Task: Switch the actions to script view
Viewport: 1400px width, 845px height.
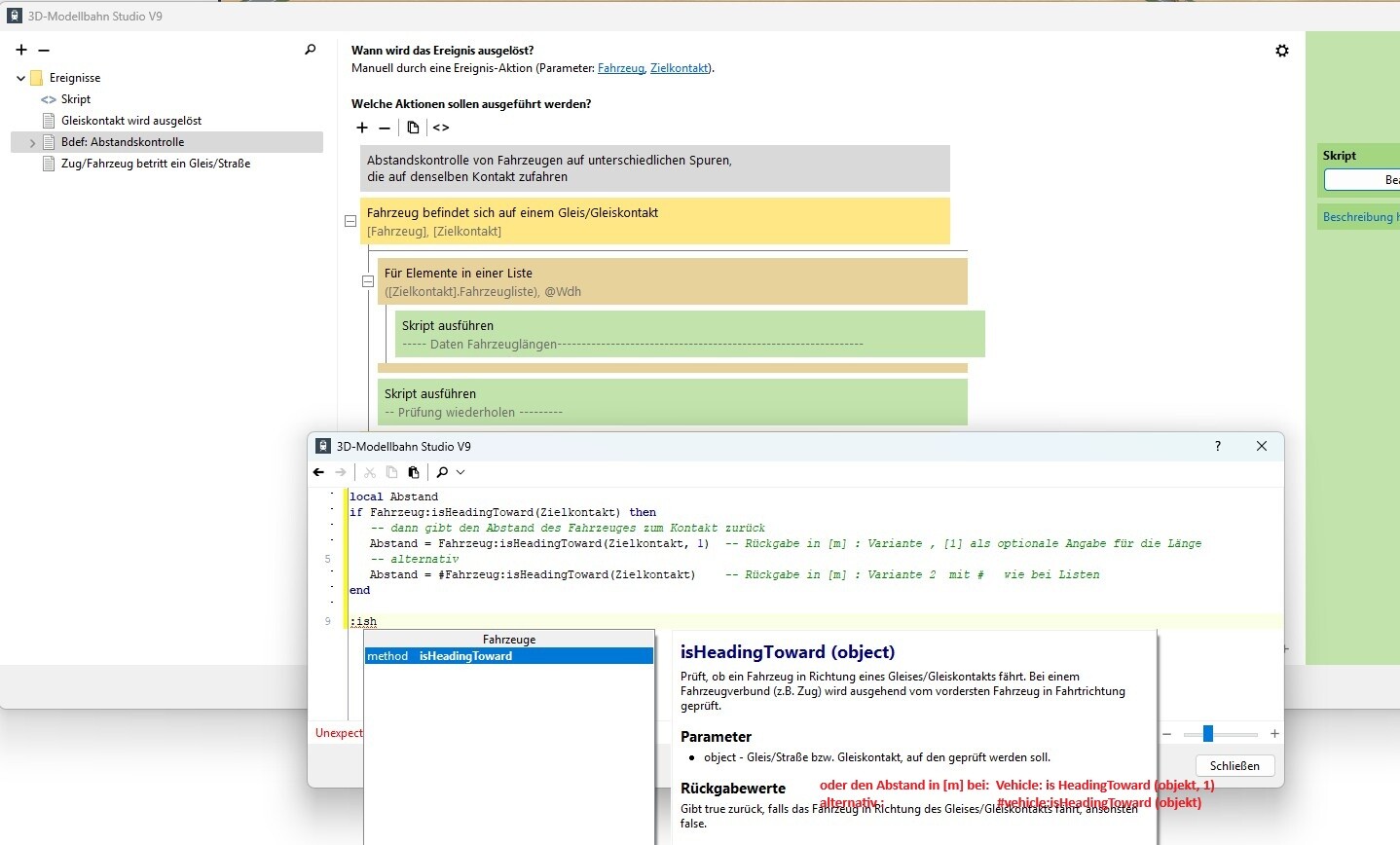Action: 441,128
